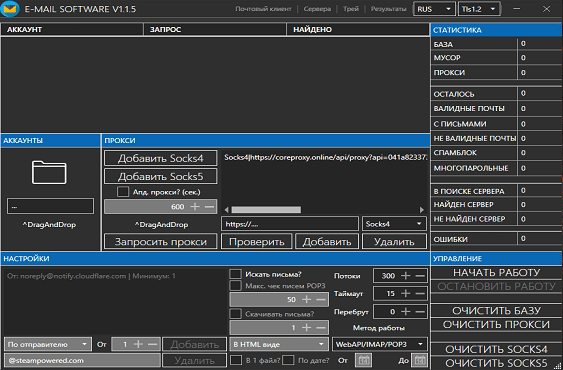Click 'ОЧИСТИТЬ ПРОКСИ' button
The height and width of the screenshot is (370, 563).
pyautogui.click(x=496, y=324)
